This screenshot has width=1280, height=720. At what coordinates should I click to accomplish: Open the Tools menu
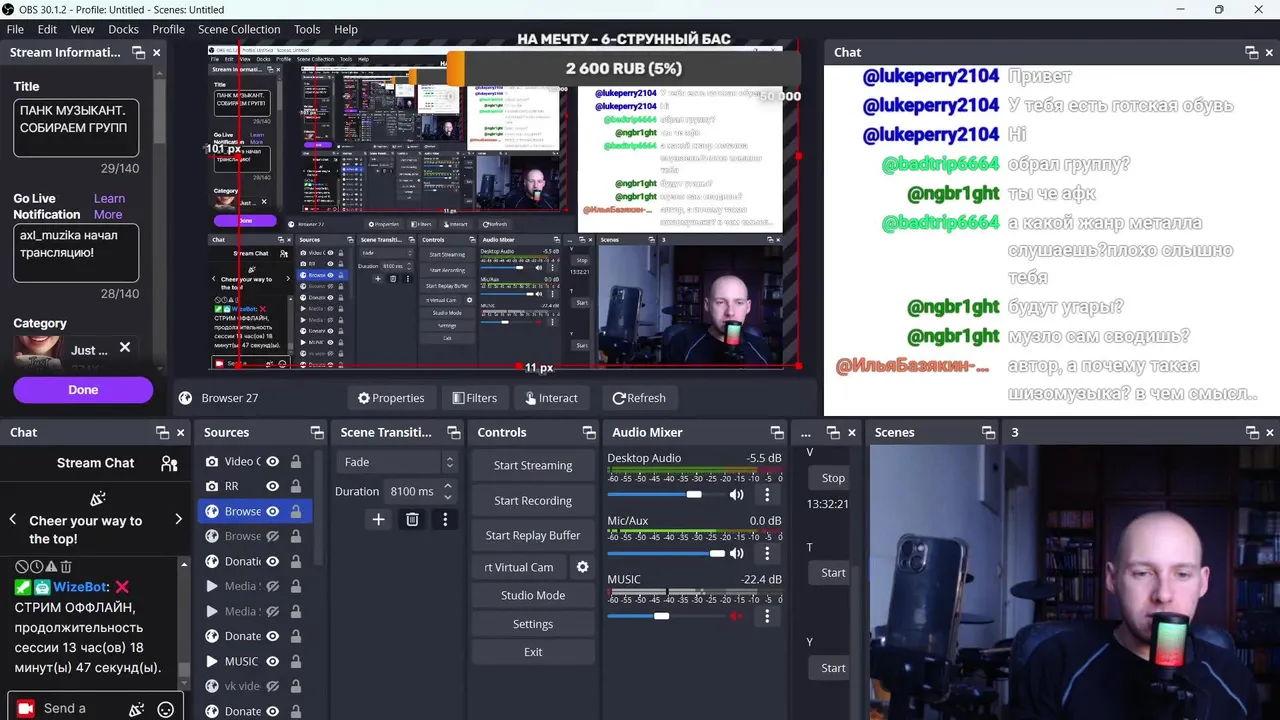(307, 29)
